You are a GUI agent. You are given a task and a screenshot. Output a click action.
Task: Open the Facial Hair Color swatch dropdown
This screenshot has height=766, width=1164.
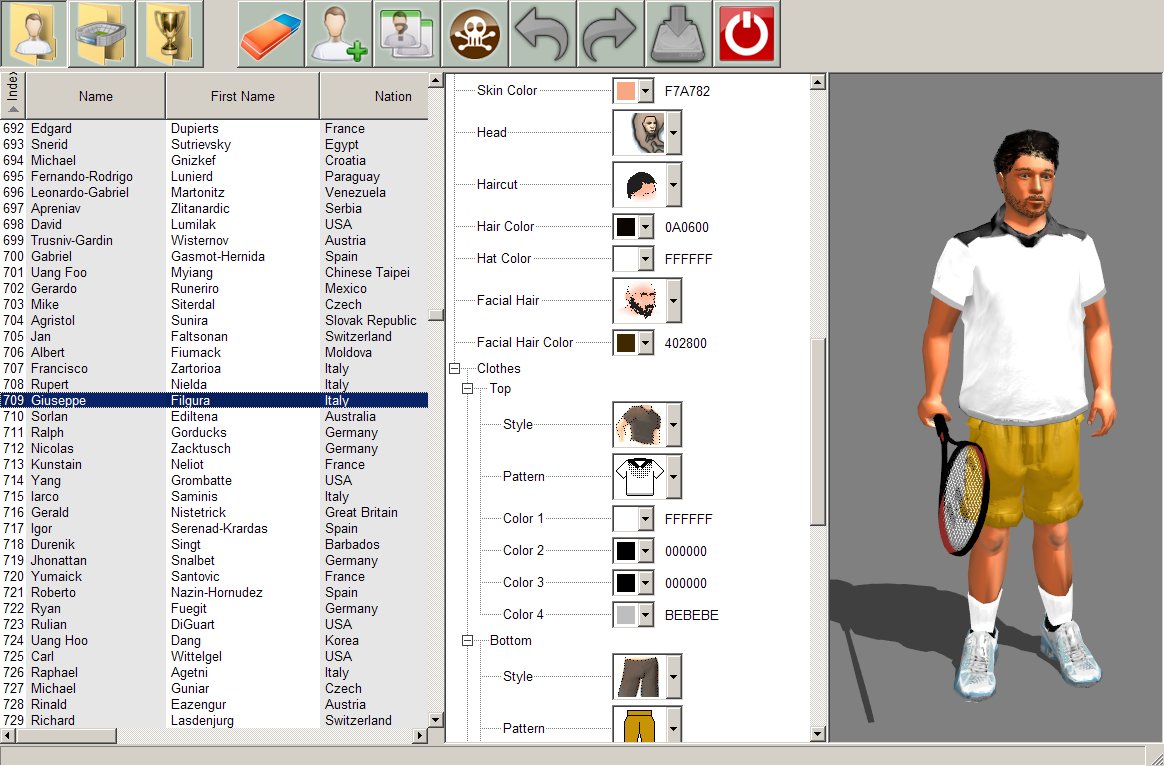tap(646, 343)
